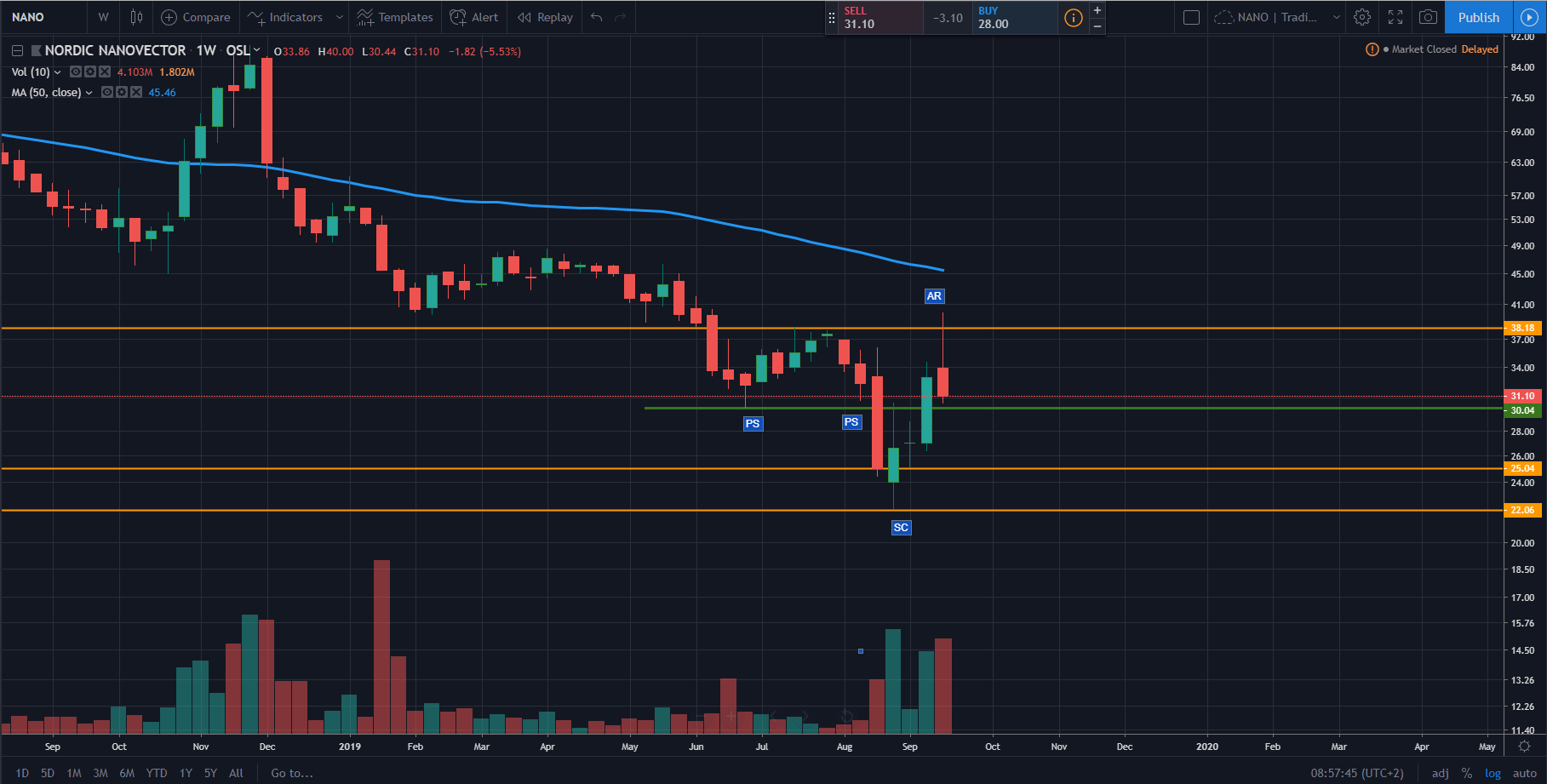Redo the chart action
Screen dimensions: 1547x784
(x=621, y=17)
